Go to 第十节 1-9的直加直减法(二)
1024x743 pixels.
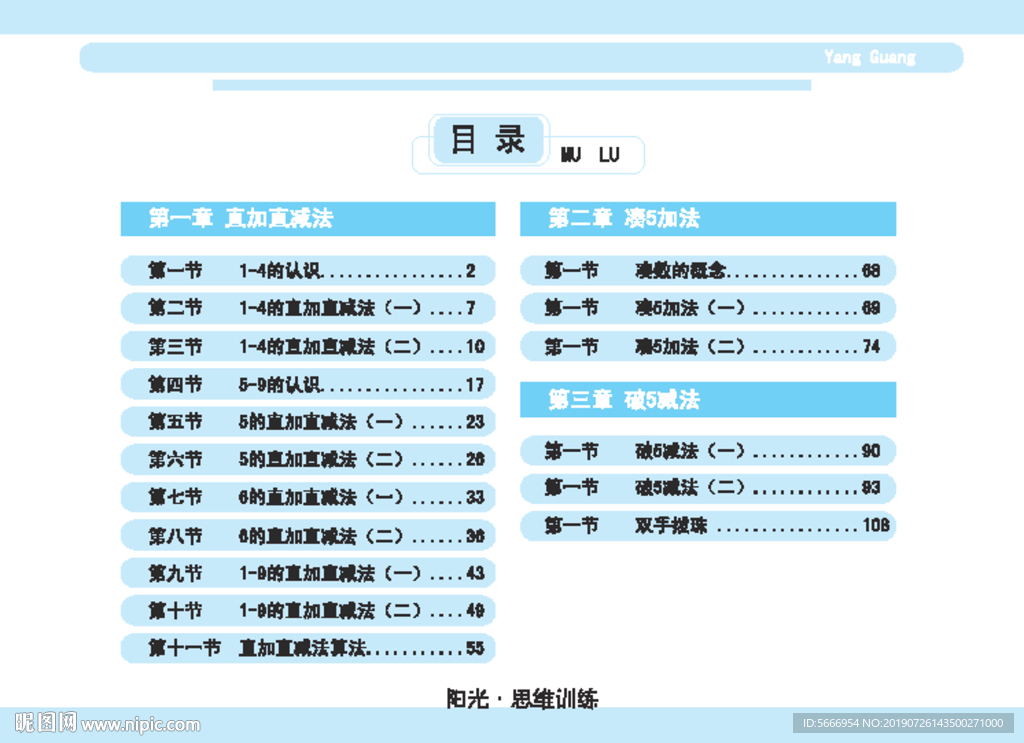[308, 610]
